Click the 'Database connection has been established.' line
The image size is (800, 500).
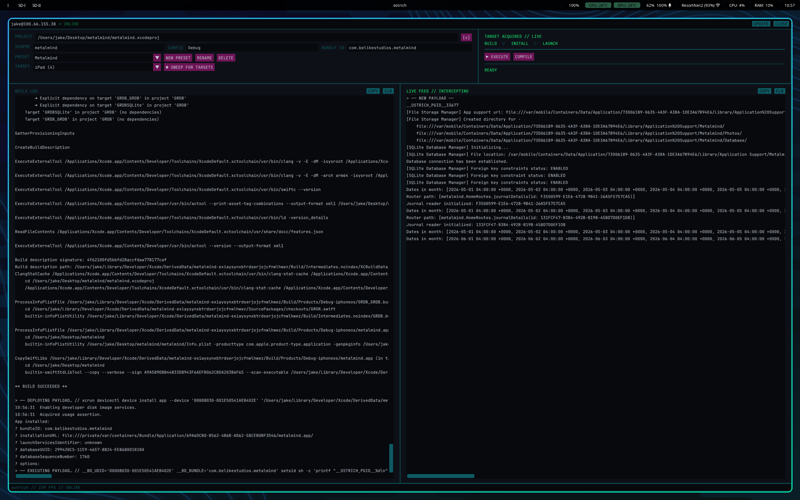click(x=457, y=161)
